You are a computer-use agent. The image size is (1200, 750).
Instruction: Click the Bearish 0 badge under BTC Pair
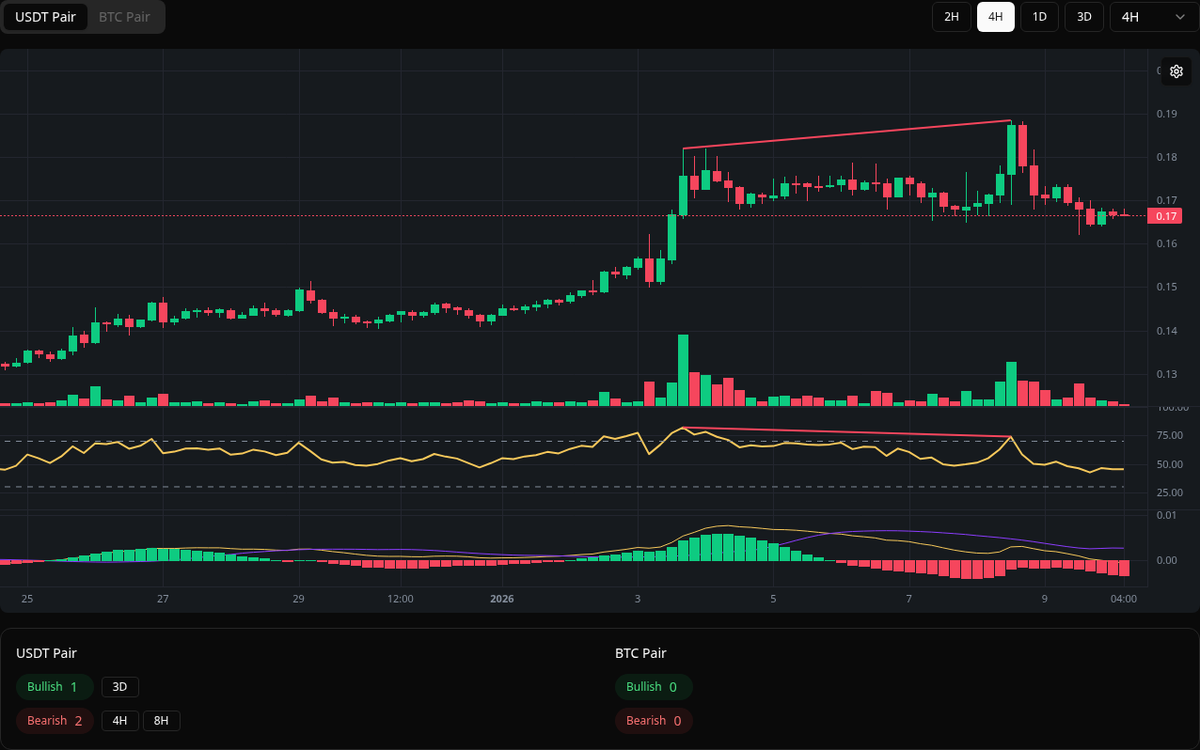653,720
